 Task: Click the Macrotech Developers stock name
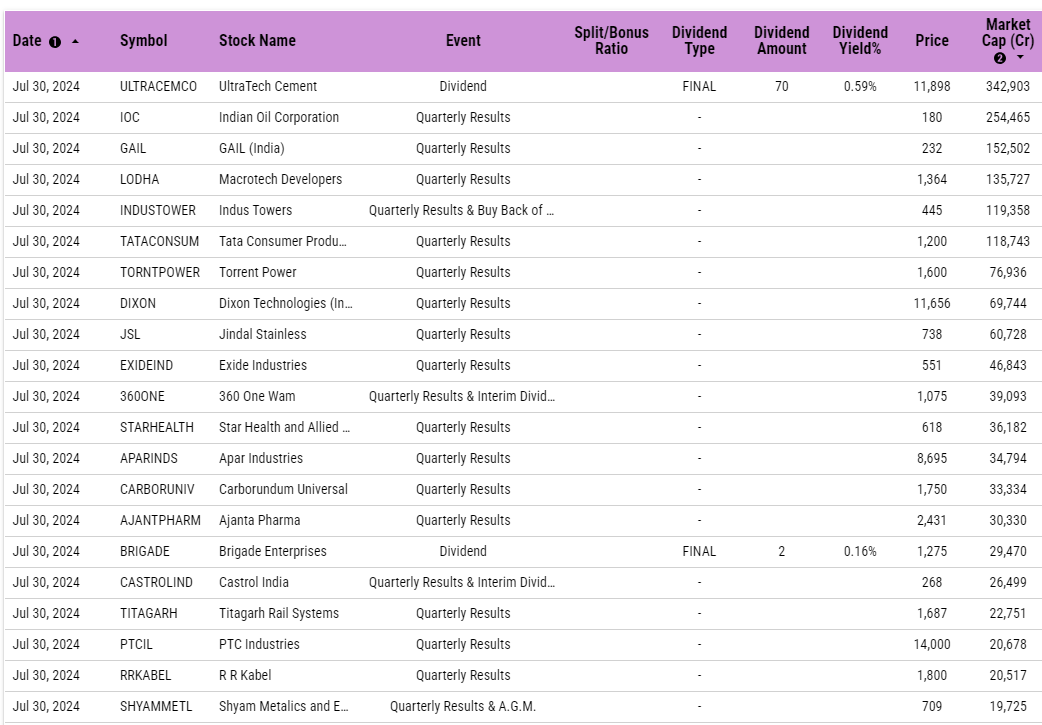tap(280, 179)
